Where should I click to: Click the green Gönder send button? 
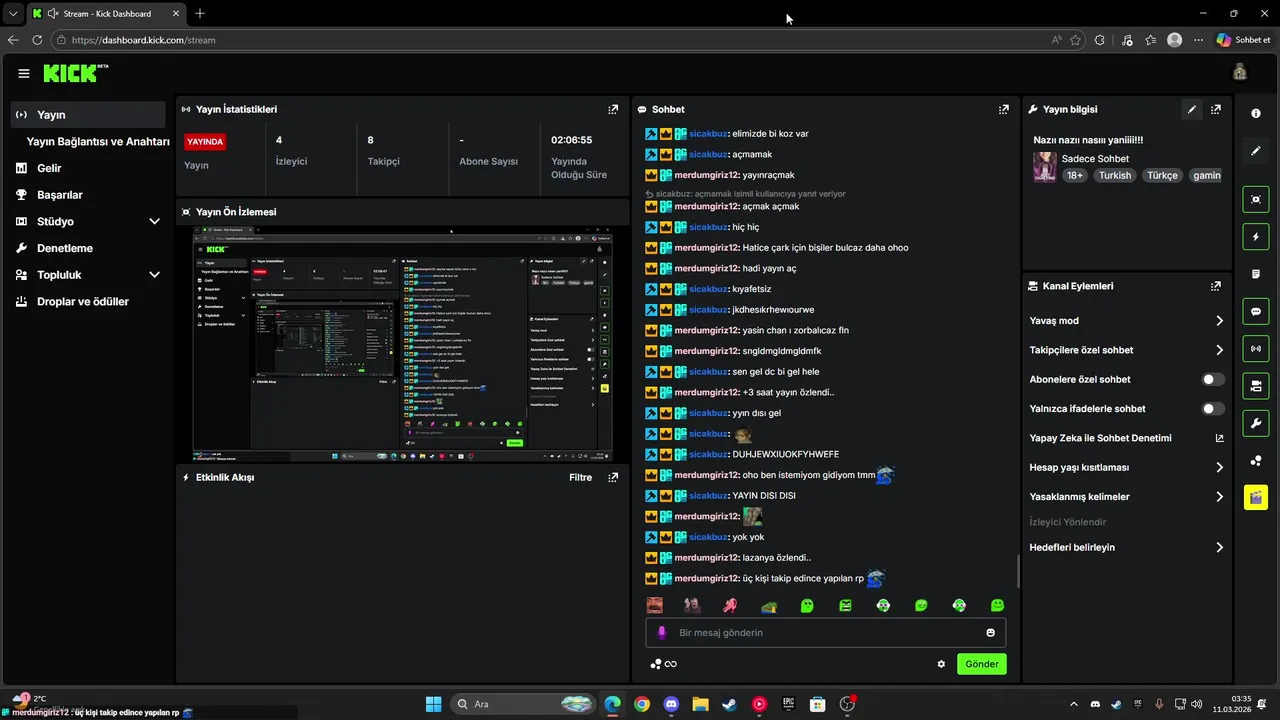[981, 664]
